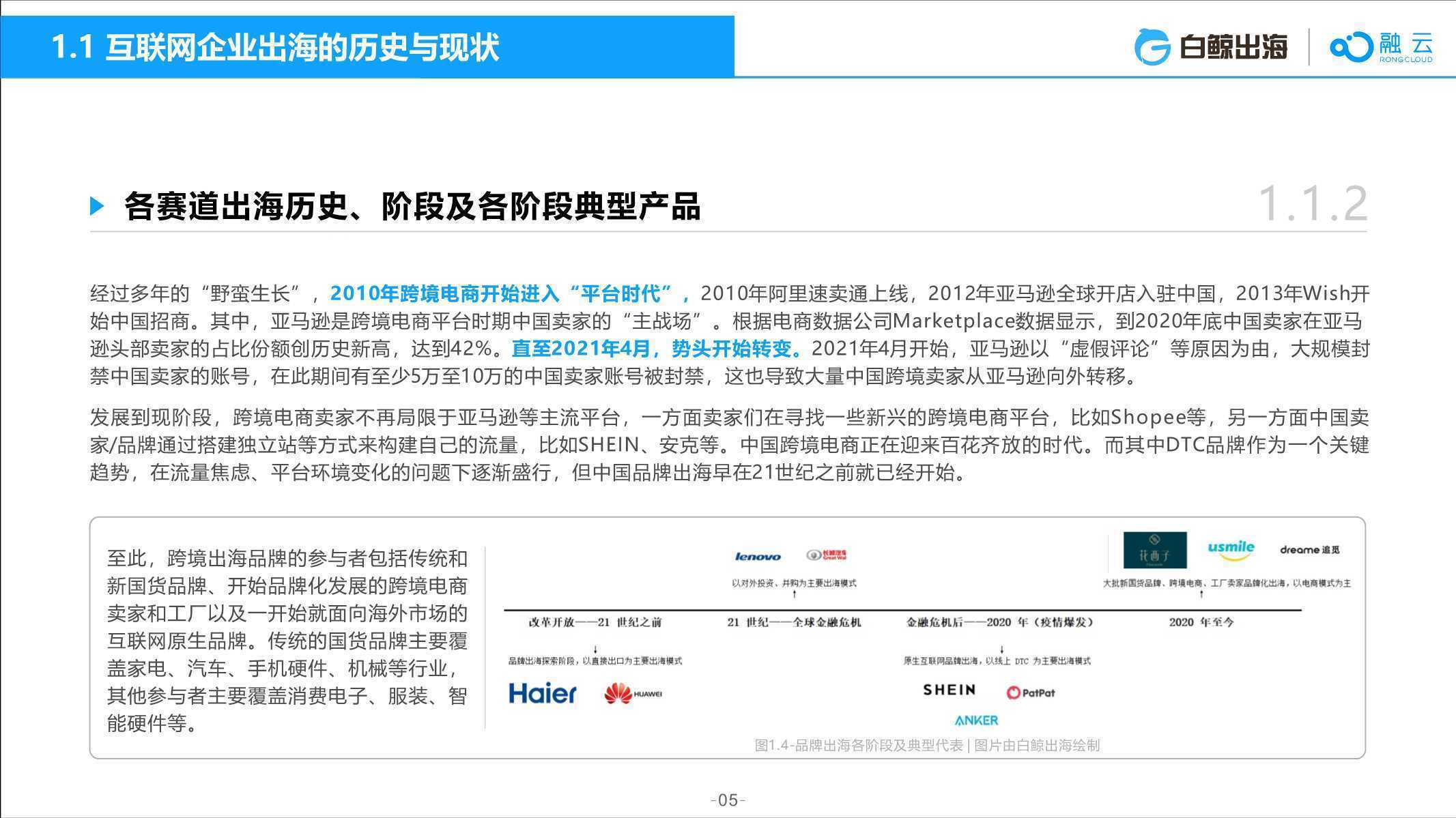
Task: Click the 融云 RongCloud logo
Action: tap(1381, 47)
